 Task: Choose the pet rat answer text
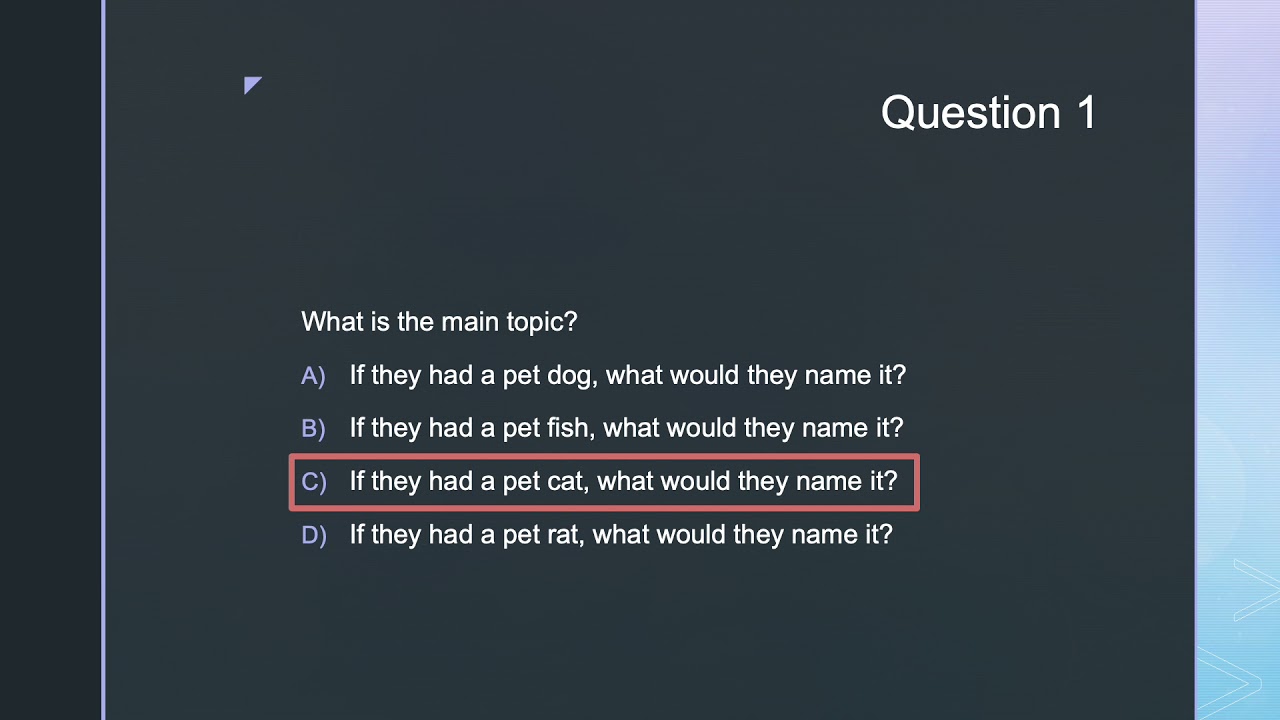tap(620, 535)
